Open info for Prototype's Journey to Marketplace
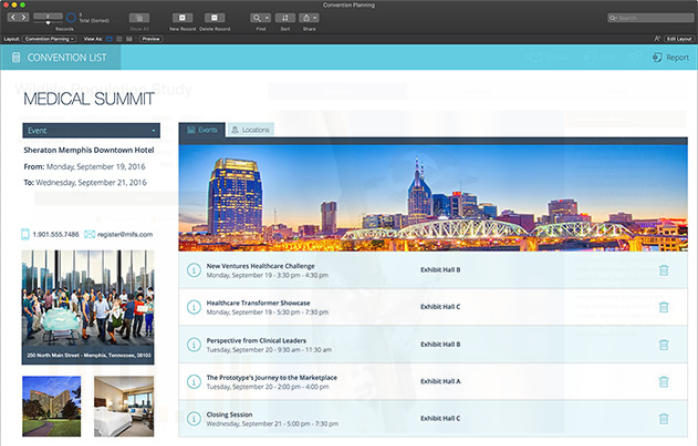Screen dimensions: 698x446 pyautogui.click(x=194, y=381)
